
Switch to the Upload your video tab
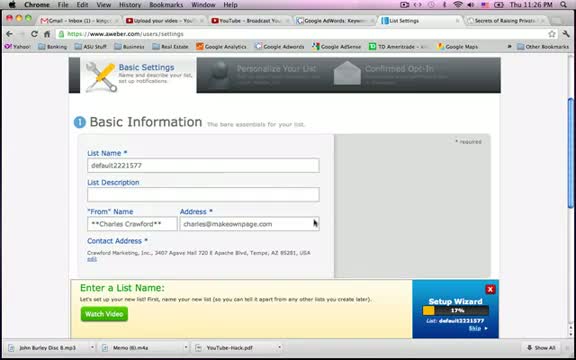165,21
